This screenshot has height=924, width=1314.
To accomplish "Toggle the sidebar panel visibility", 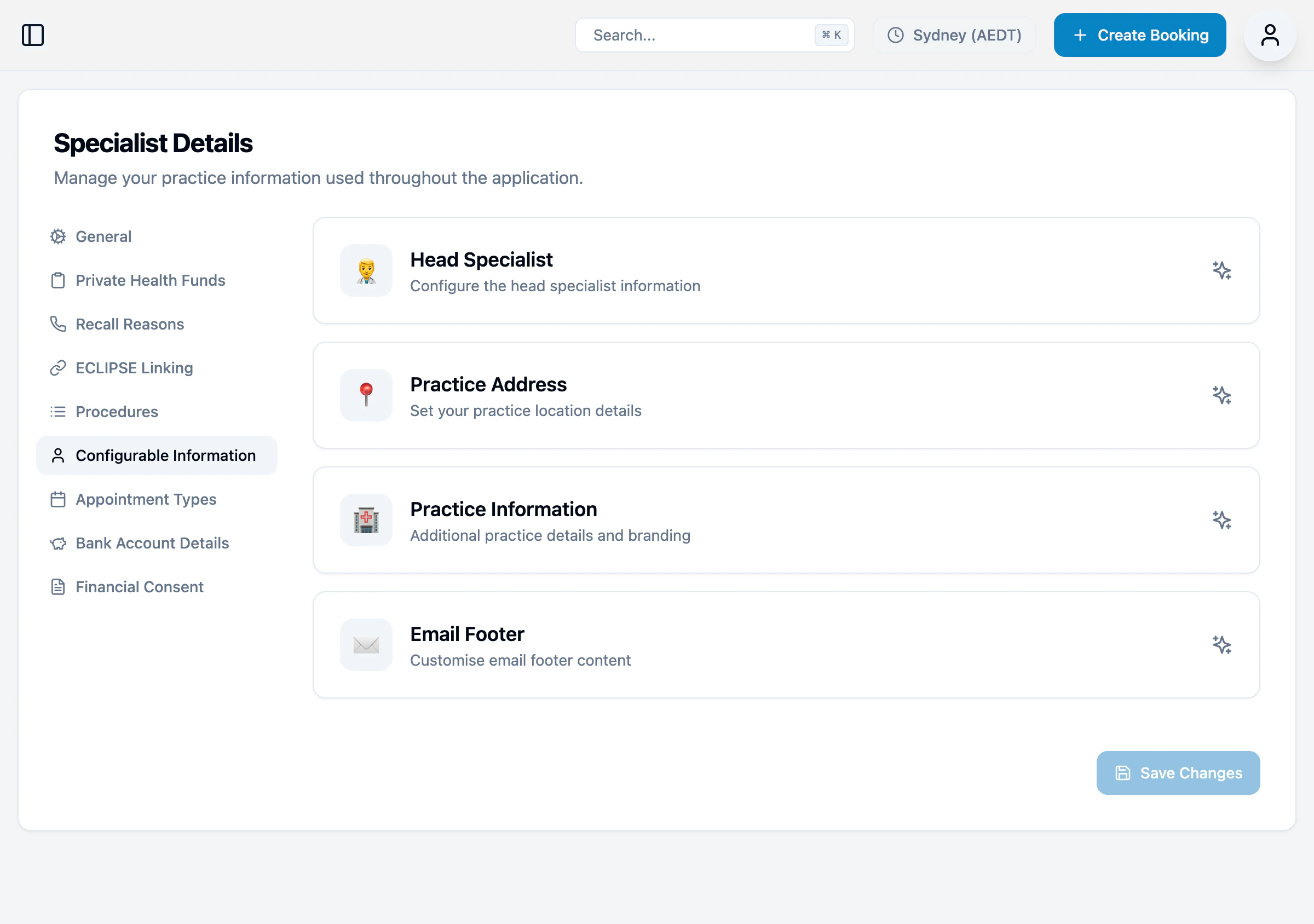I will [x=33, y=35].
